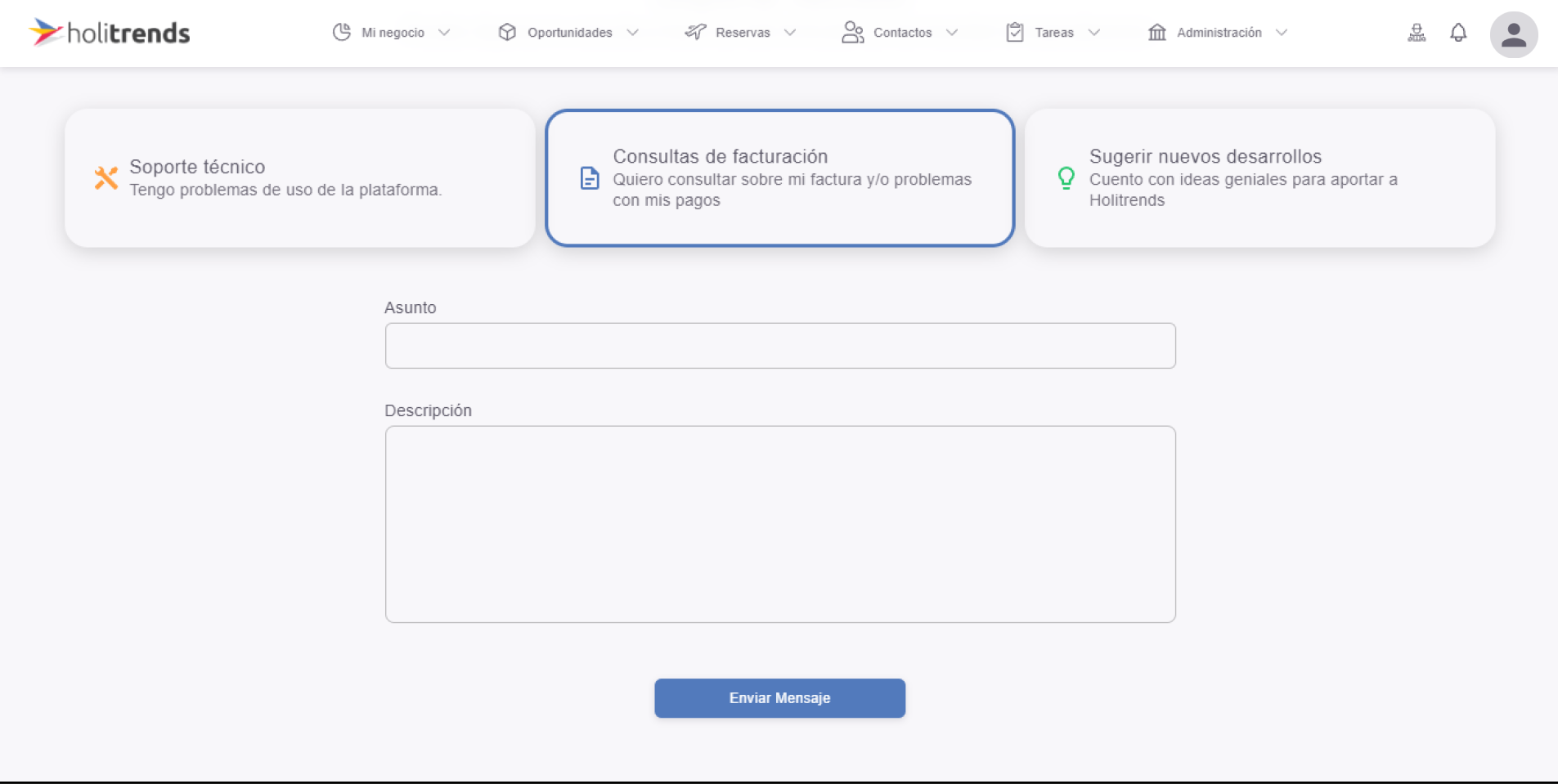1558x784 pixels.
Task: Focus the Descripción text area
Action: (x=780, y=524)
